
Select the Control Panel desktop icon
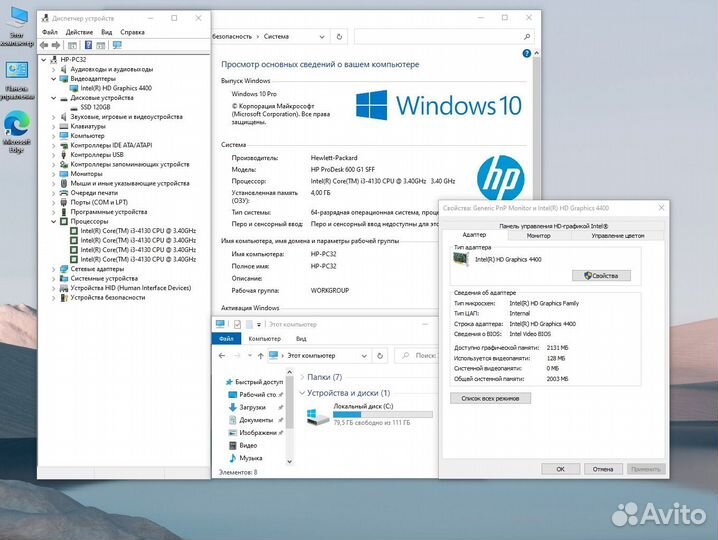click(x=17, y=80)
